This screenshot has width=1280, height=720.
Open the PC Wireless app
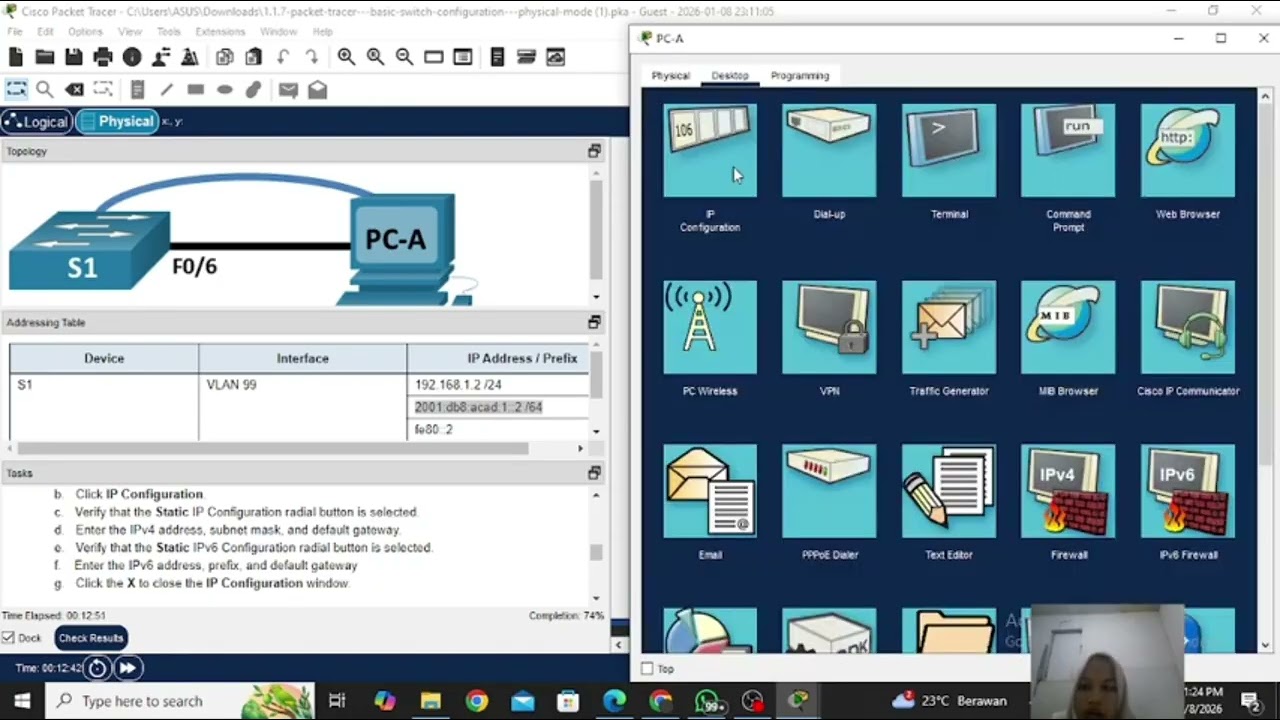tap(710, 327)
